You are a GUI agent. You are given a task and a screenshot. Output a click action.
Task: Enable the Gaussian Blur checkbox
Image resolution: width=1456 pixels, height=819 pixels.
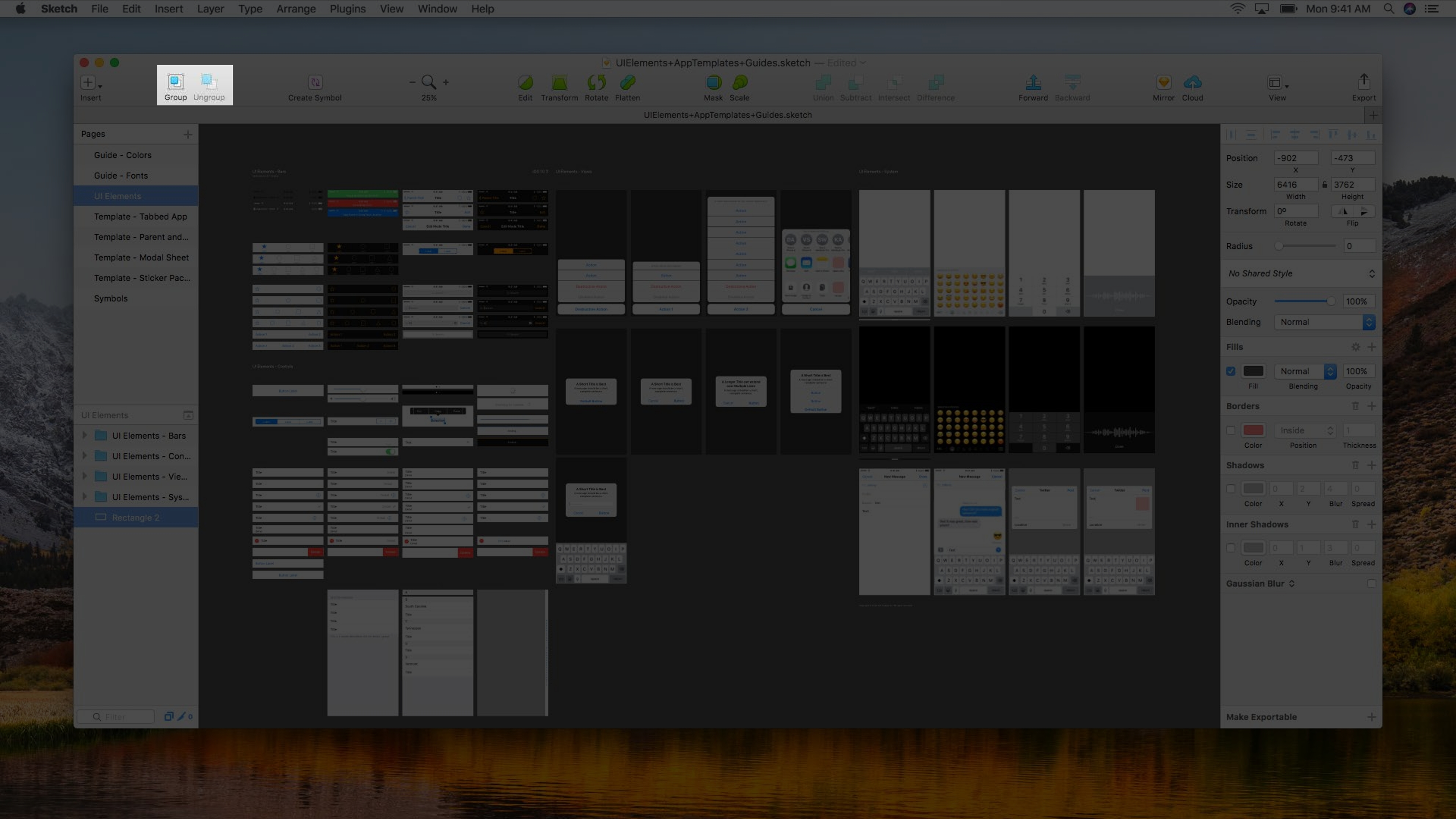pos(1371,583)
